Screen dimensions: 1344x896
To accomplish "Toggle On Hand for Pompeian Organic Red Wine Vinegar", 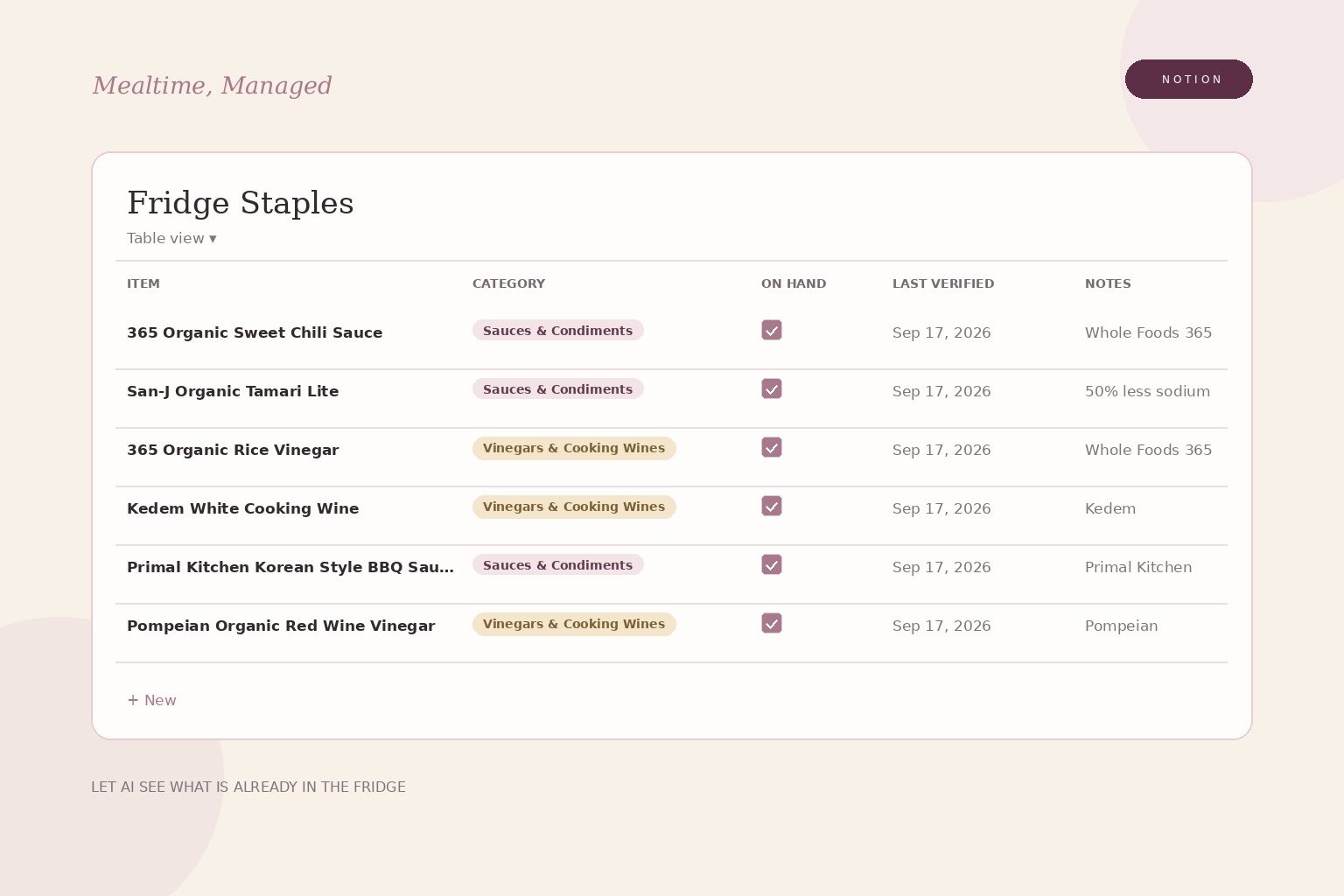I will pos(772,623).
